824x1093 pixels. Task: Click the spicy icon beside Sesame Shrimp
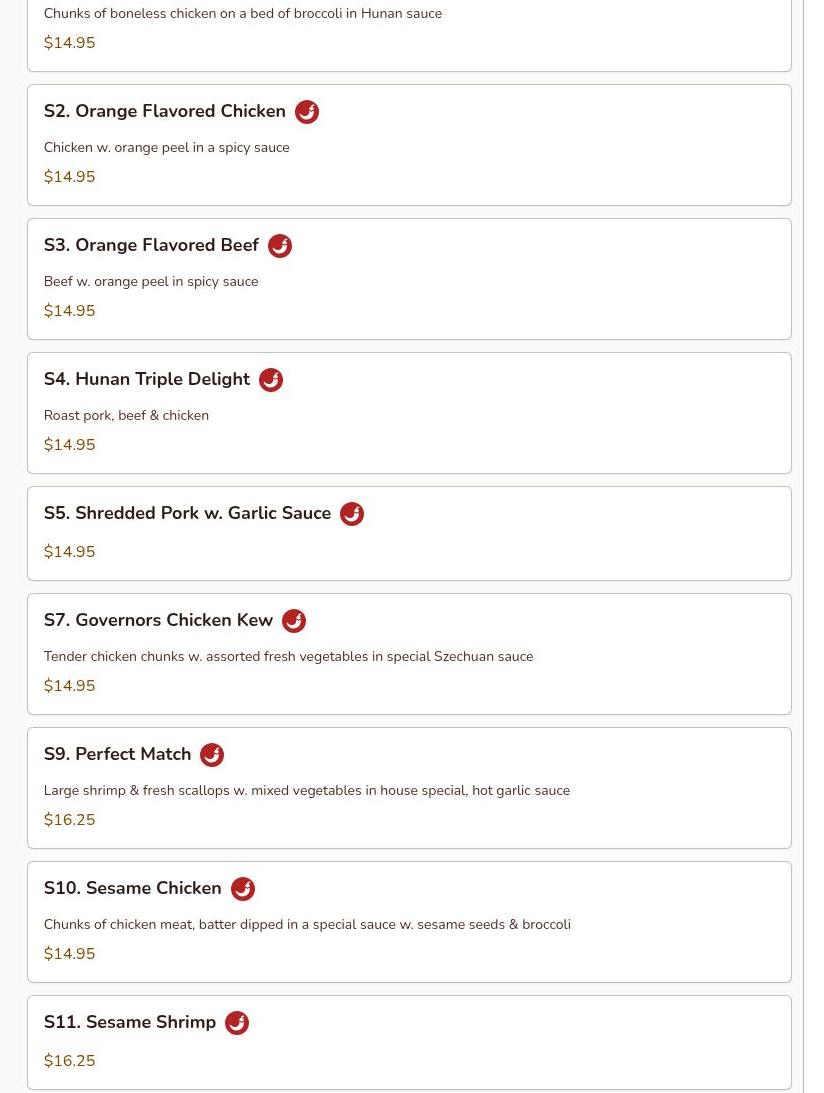coord(237,1022)
